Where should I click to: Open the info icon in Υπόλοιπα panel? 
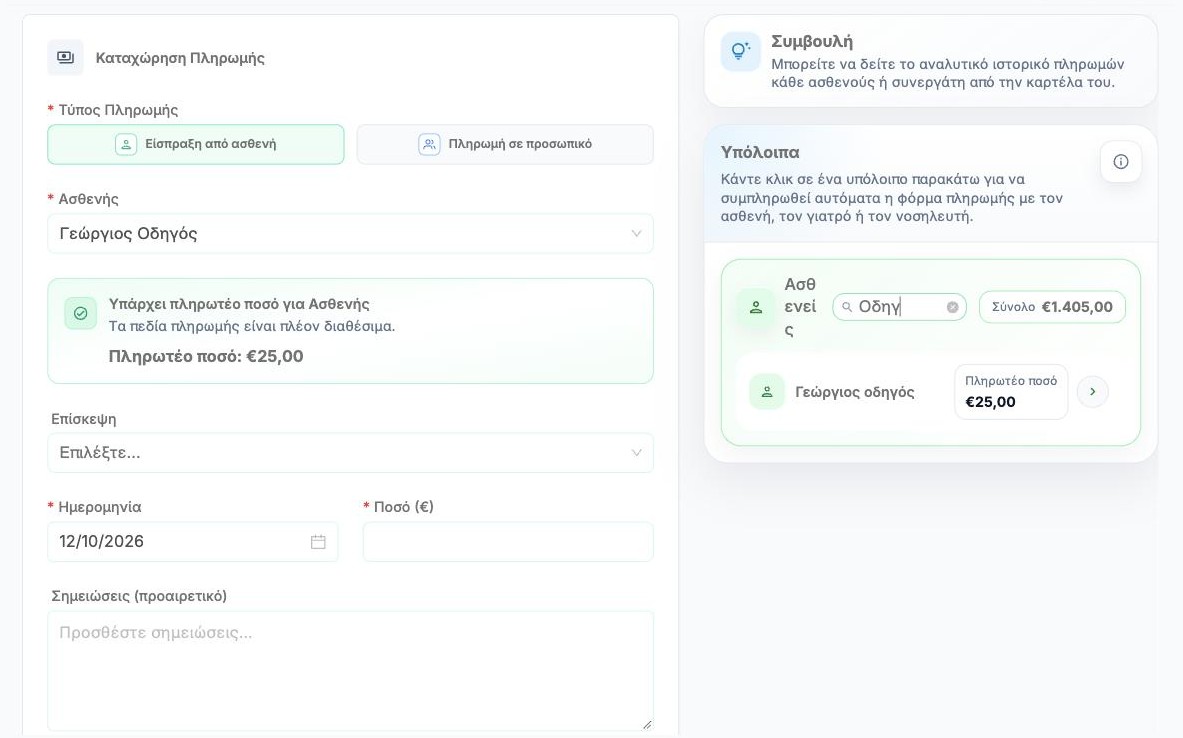[1121, 161]
